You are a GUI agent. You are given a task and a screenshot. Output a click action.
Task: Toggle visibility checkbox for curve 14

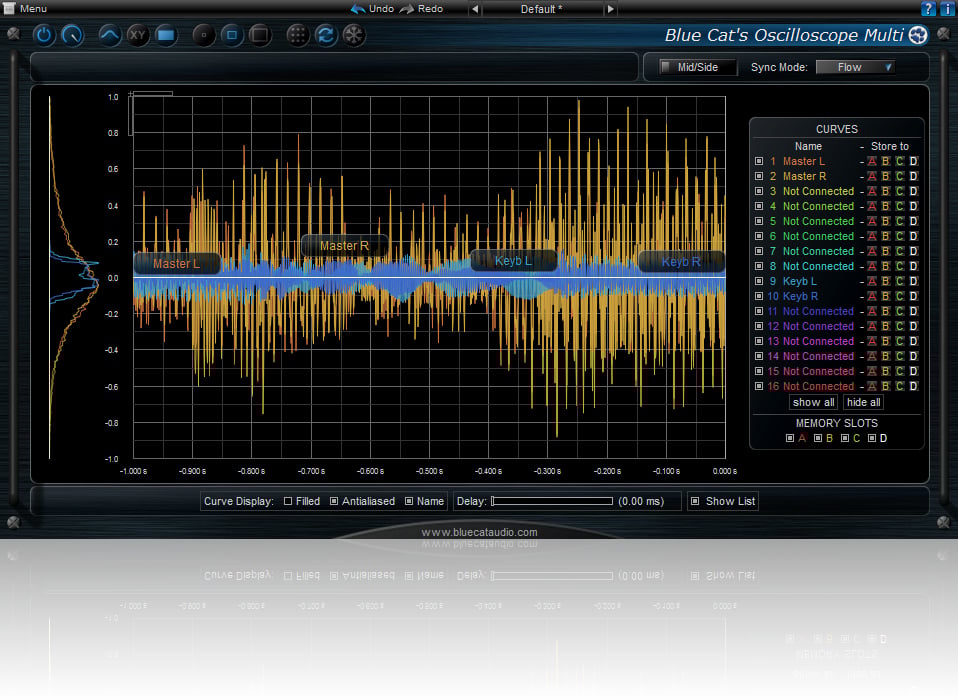click(759, 356)
